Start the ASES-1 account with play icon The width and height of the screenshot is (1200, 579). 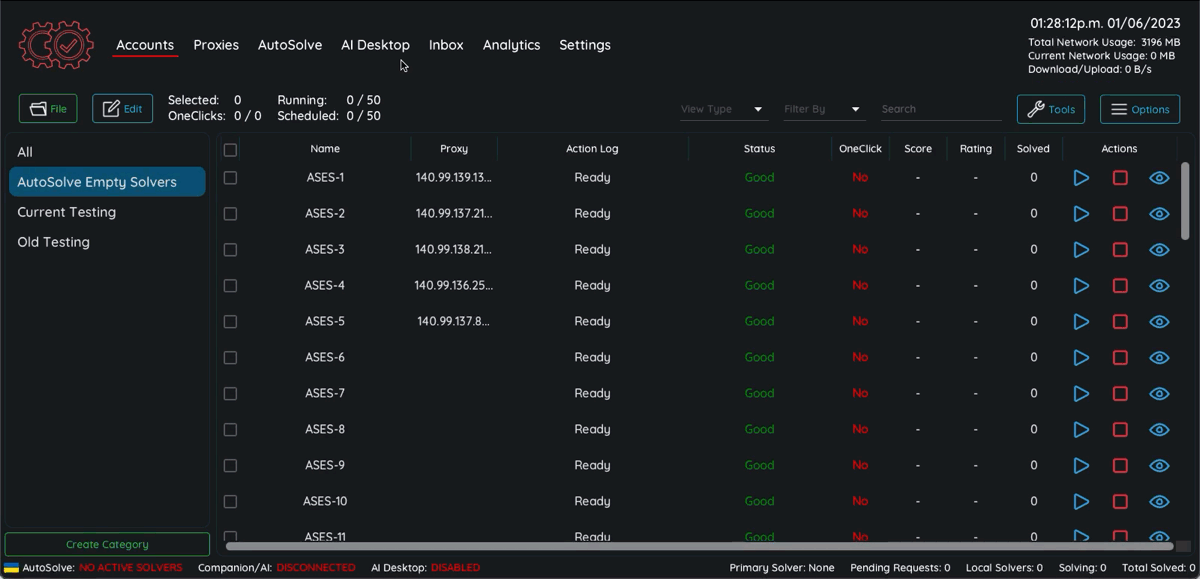pos(1081,178)
